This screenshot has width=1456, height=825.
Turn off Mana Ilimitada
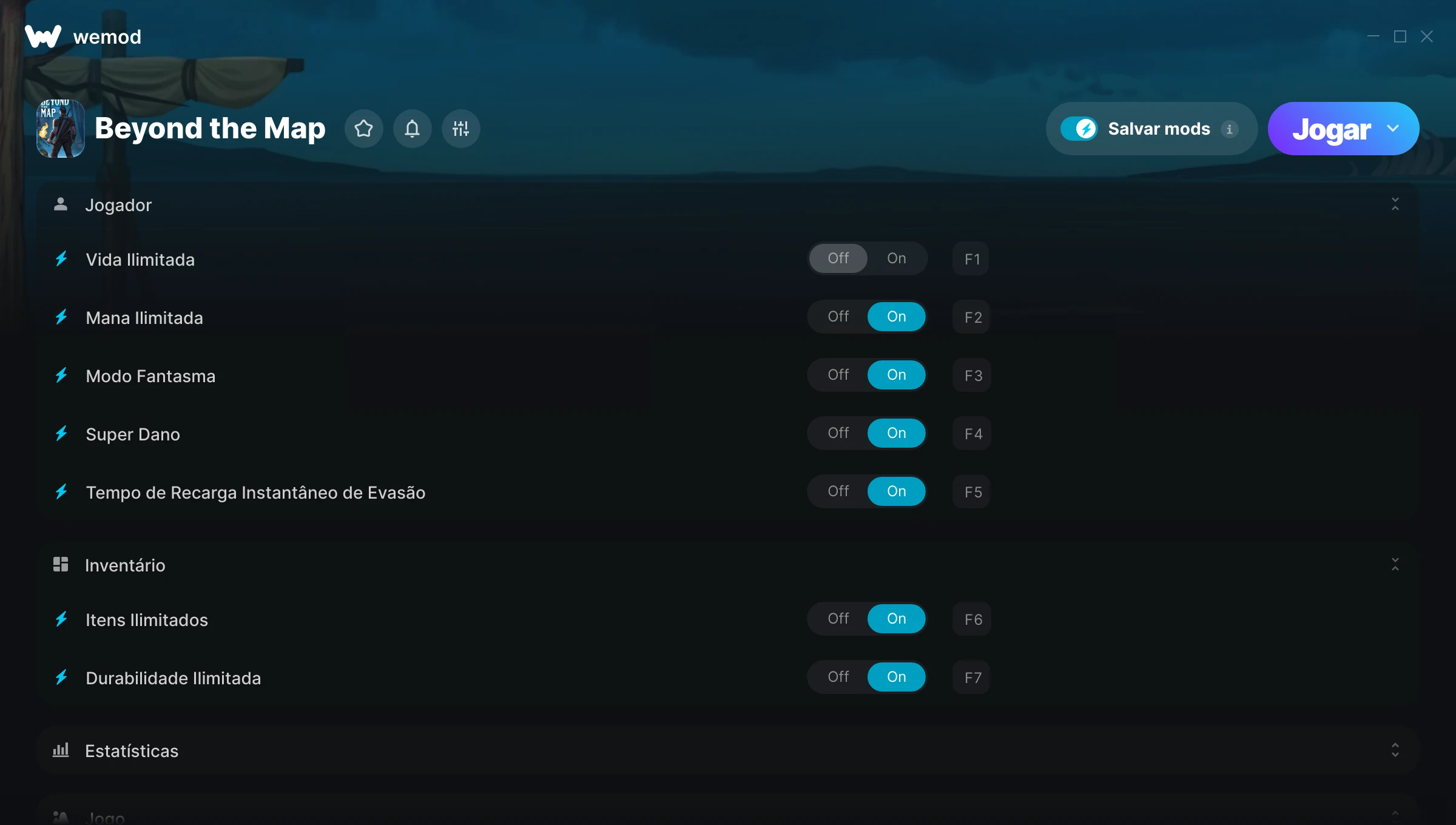point(838,317)
